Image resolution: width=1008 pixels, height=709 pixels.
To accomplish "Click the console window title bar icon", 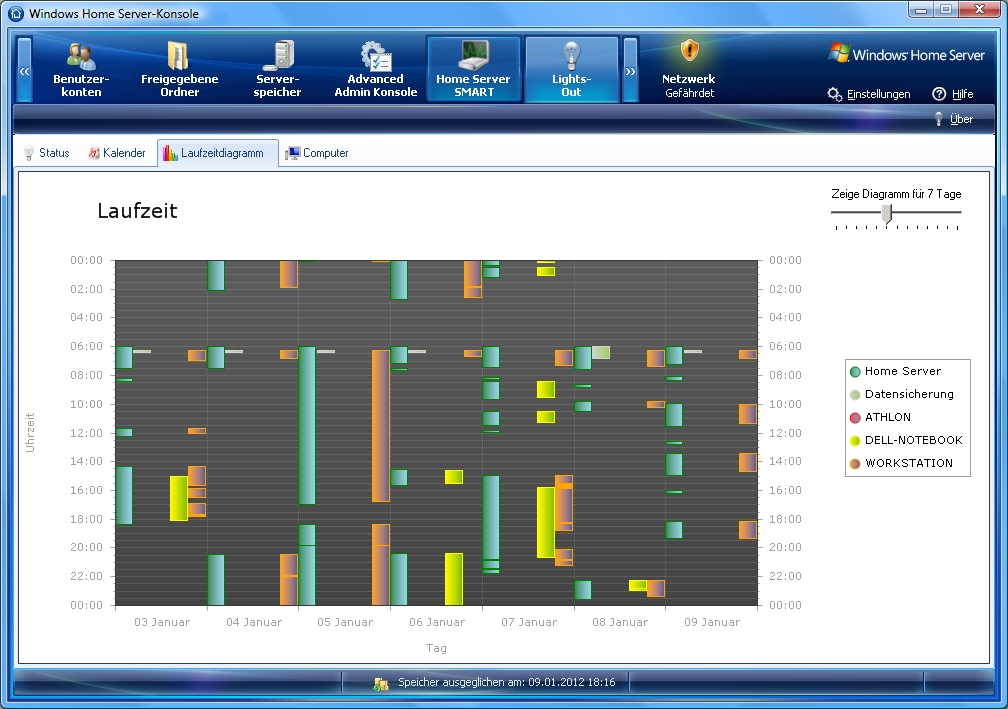I will coord(15,13).
